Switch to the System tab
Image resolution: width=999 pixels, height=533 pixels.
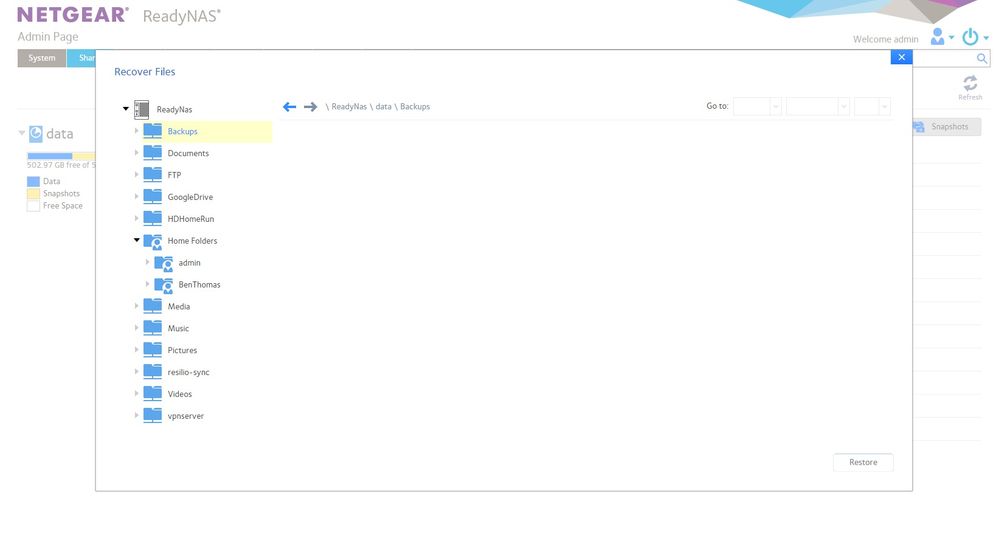pyautogui.click(x=42, y=58)
